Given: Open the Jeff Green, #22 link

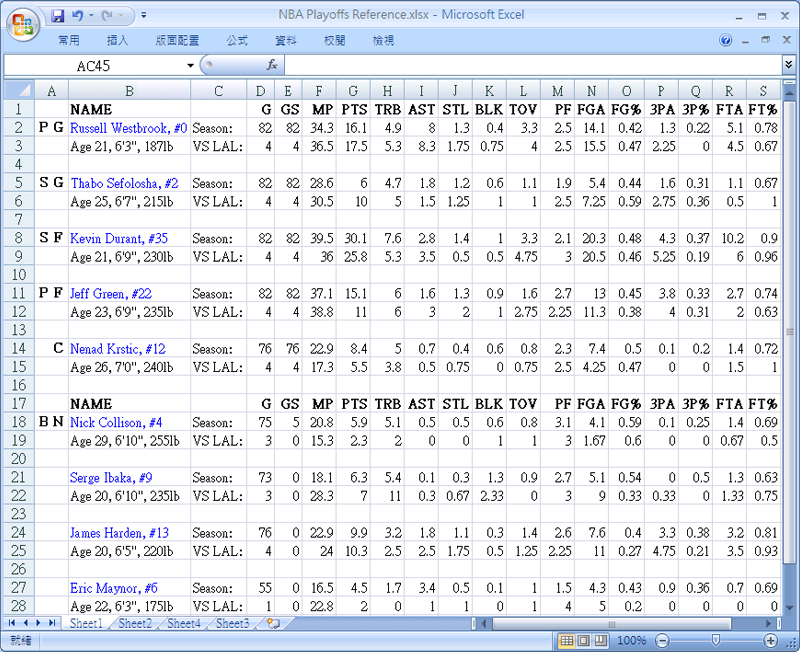Looking at the screenshot, I should click(111, 293).
